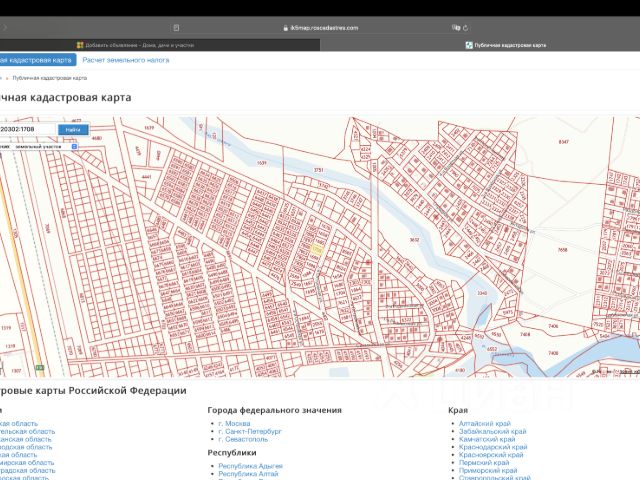Screen dimensions: 640x480
Task: Open Алтайский край link
Action: pos(483,423)
